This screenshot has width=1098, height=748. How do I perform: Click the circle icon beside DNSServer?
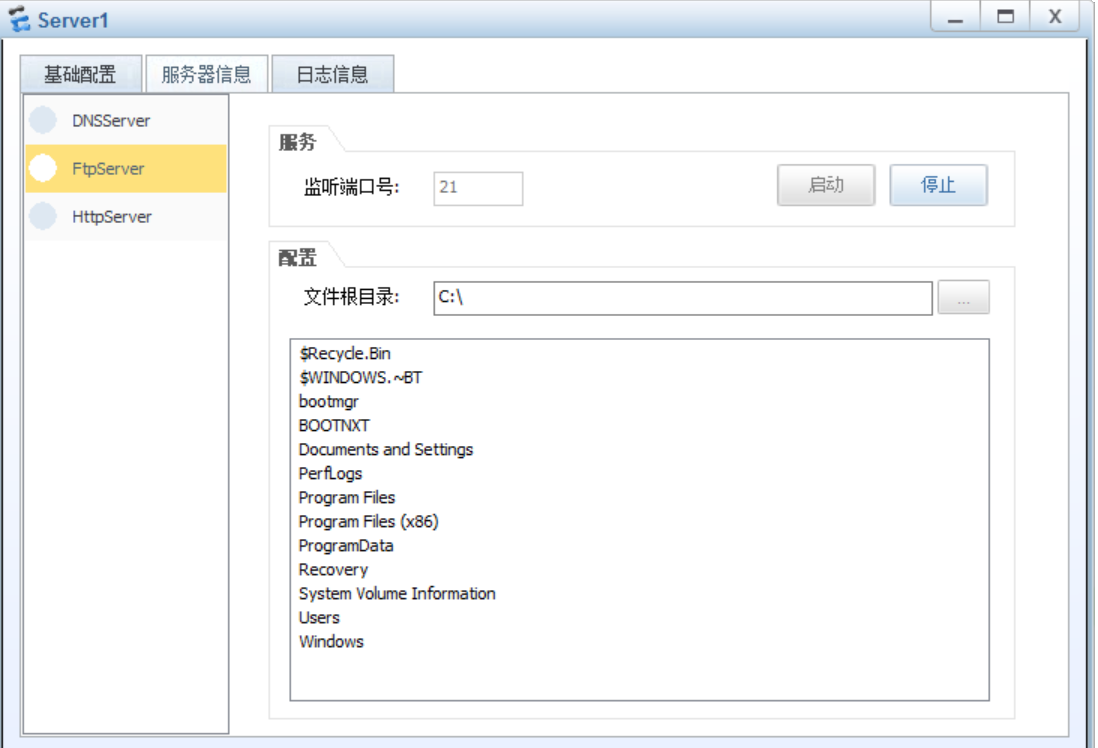pyautogui.click(x=43, y=120)
